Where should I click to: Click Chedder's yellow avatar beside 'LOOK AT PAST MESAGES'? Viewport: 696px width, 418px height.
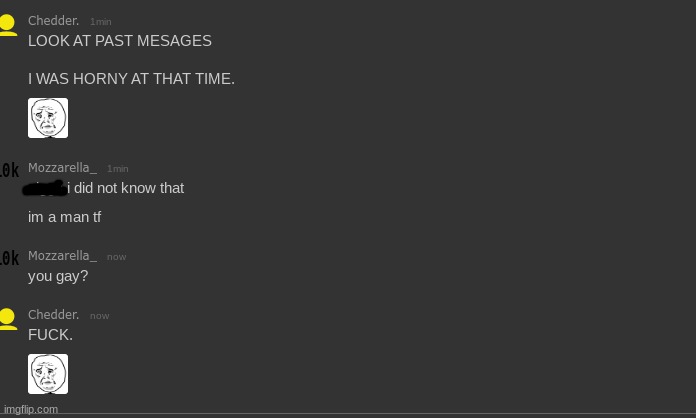click(x=8, y=25)
